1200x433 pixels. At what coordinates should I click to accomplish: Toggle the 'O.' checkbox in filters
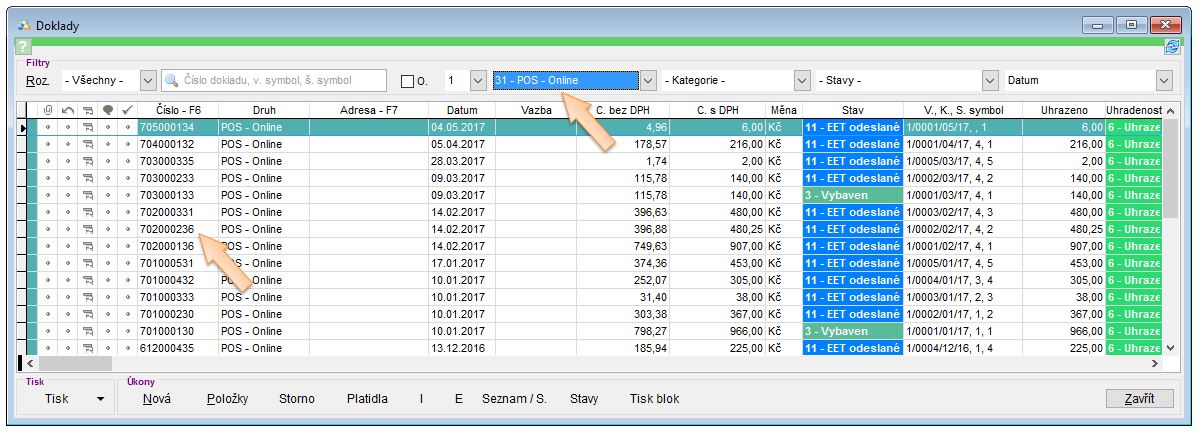[x=407, y=81]
